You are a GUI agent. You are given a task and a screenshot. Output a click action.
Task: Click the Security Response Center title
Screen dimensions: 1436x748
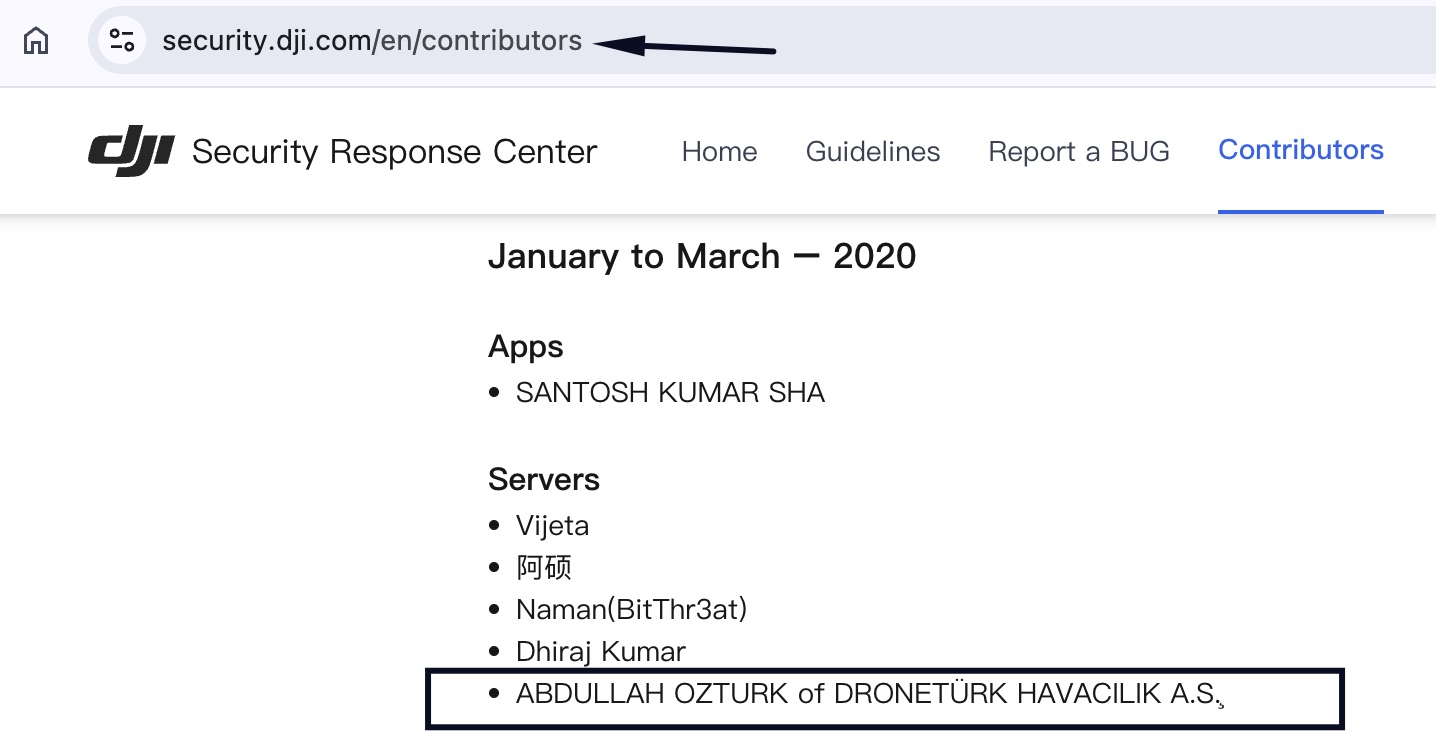pyautogui.click(x=394, y=152)
